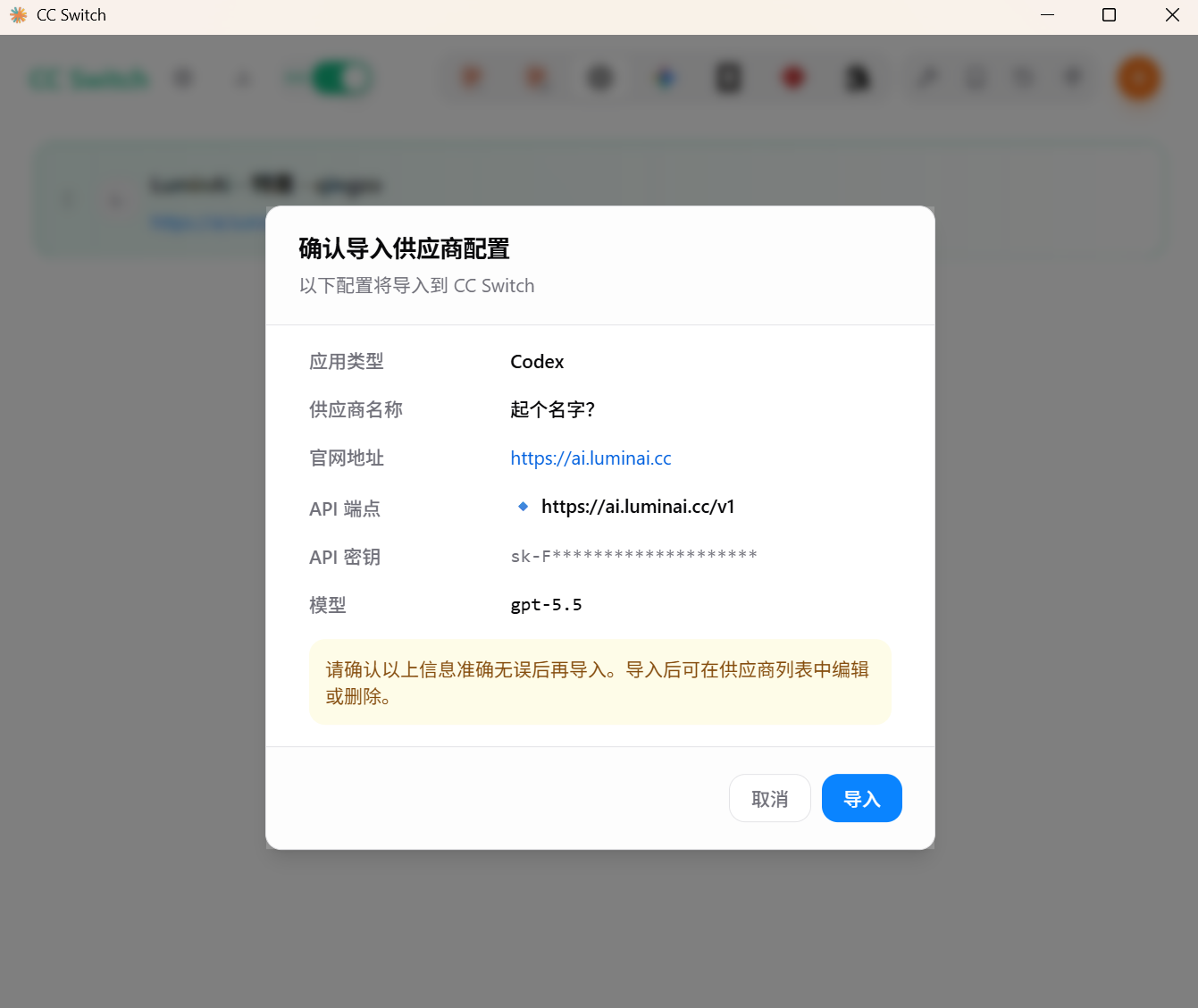Select the dark gray circle app icon
Viewport: 1198px width, 1008px height.
click(600, 80)
